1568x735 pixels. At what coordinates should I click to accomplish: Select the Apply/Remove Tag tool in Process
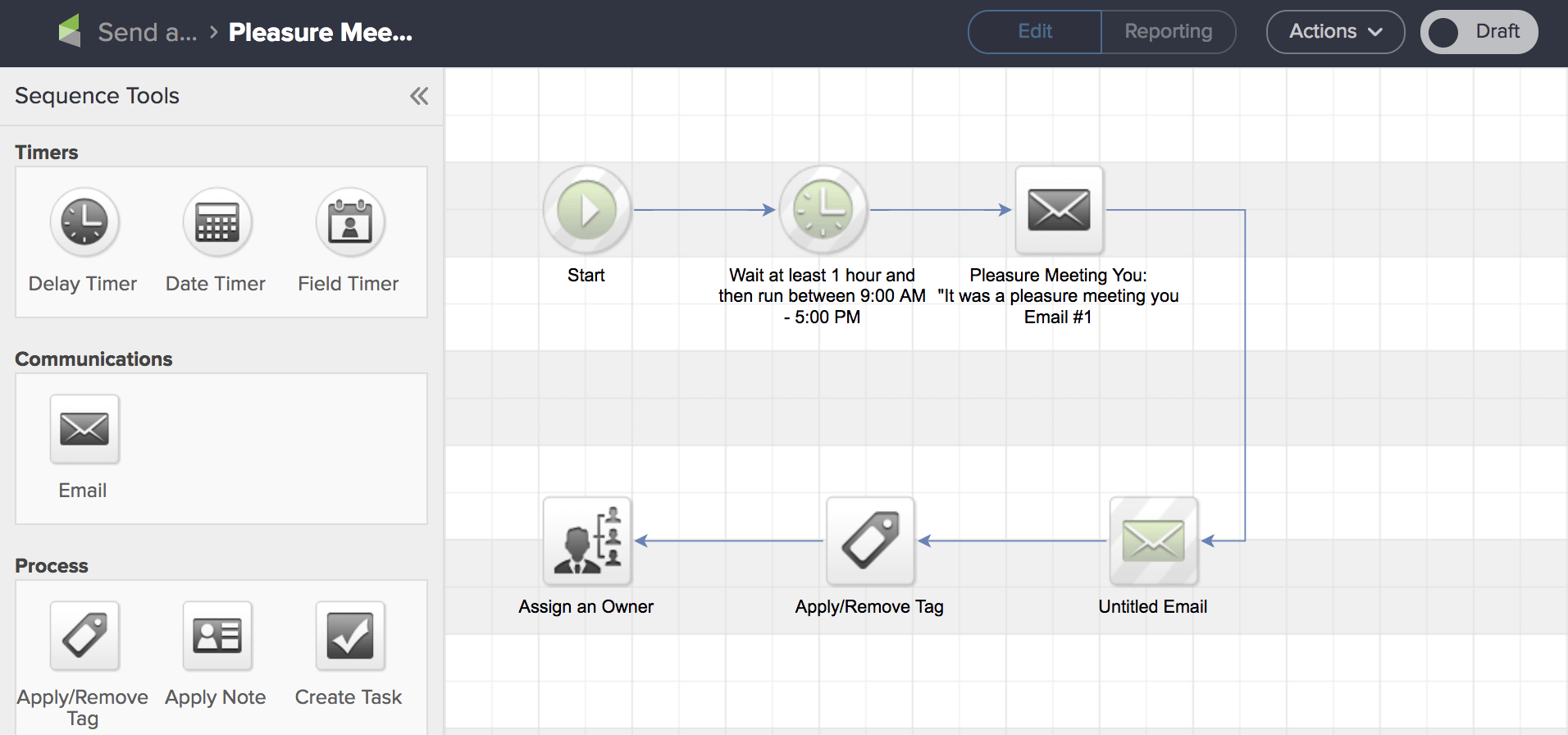click(84, 636)
